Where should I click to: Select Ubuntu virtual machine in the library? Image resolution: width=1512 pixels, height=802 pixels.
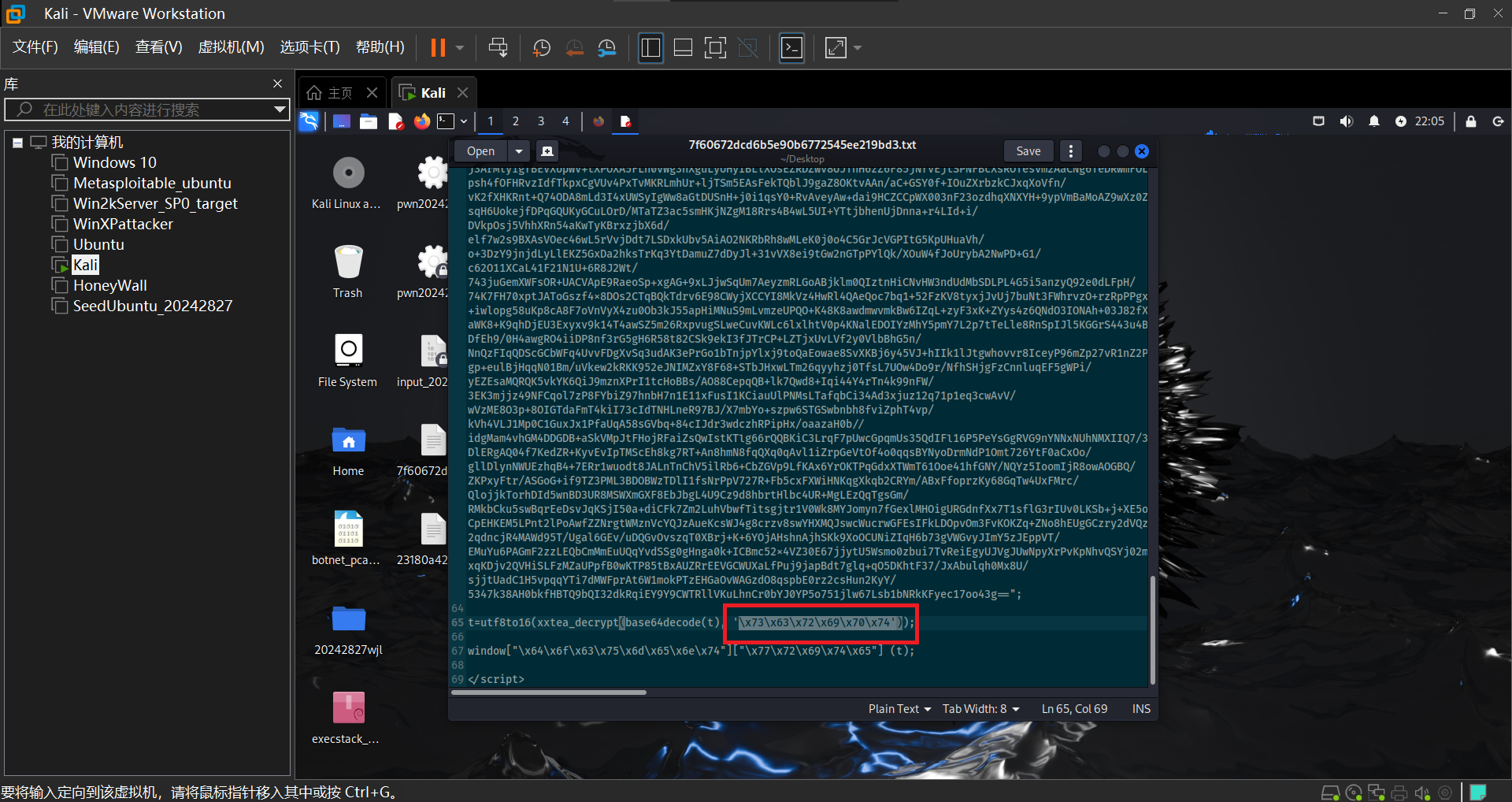click(98, 244)
